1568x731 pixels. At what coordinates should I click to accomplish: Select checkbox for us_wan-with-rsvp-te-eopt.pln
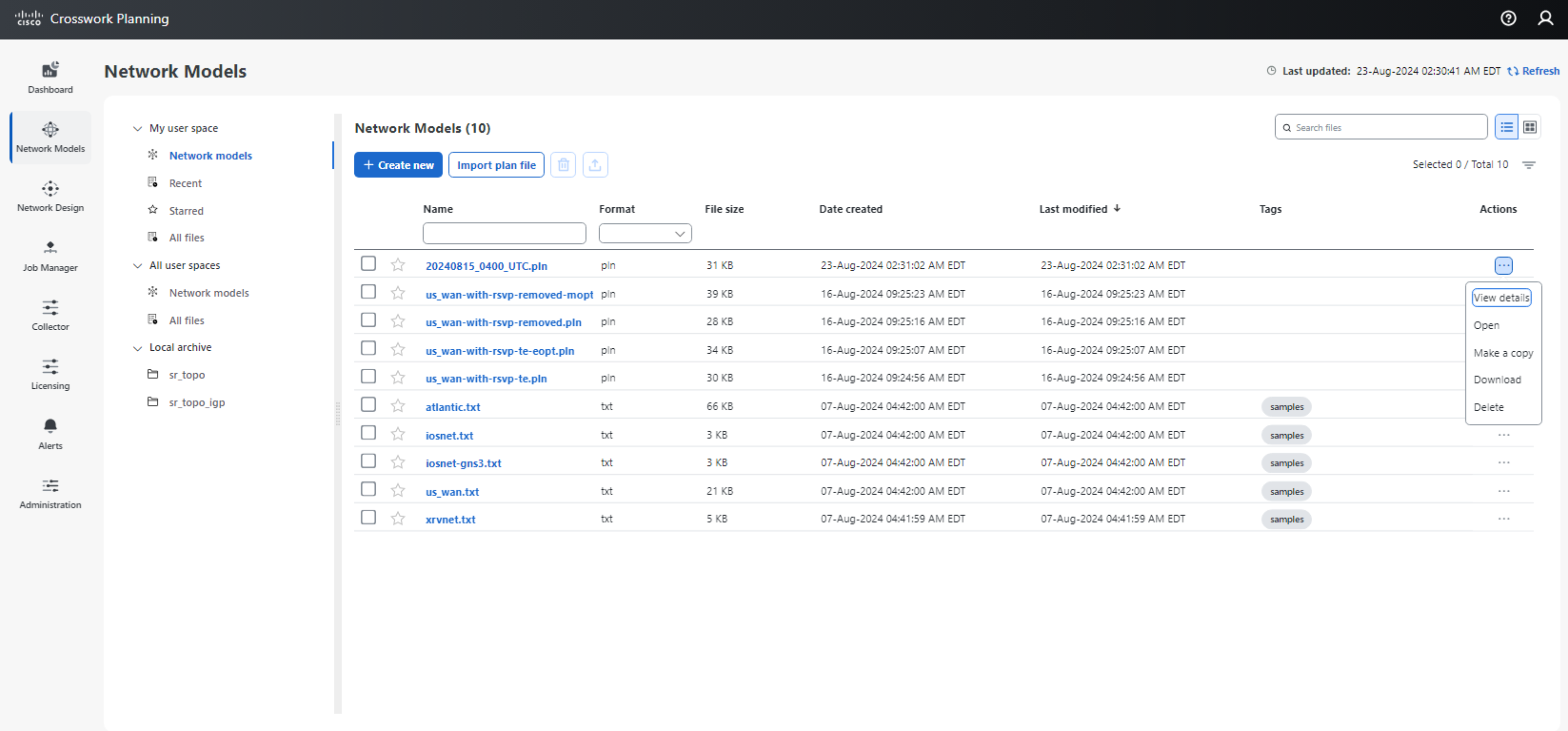click(368, 347)
